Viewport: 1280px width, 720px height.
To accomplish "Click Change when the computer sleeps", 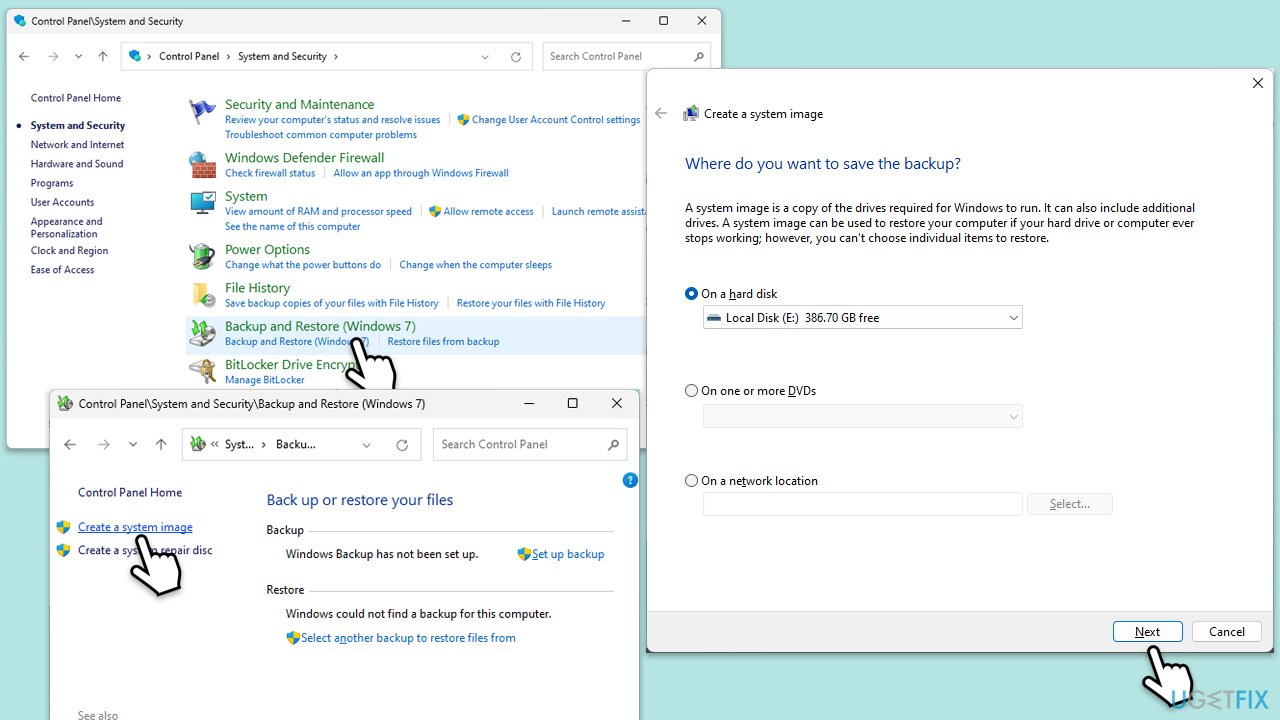I will pyautogui.click(x=475, y=265).
